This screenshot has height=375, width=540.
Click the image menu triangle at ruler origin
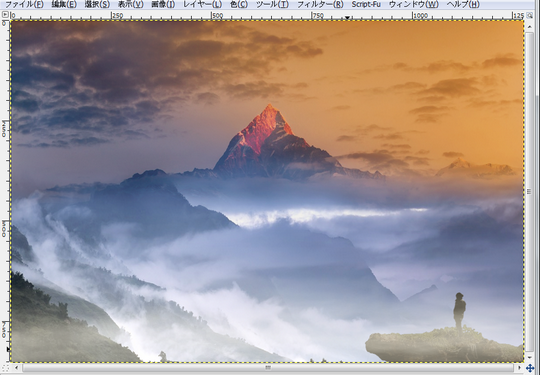(5, 15)
